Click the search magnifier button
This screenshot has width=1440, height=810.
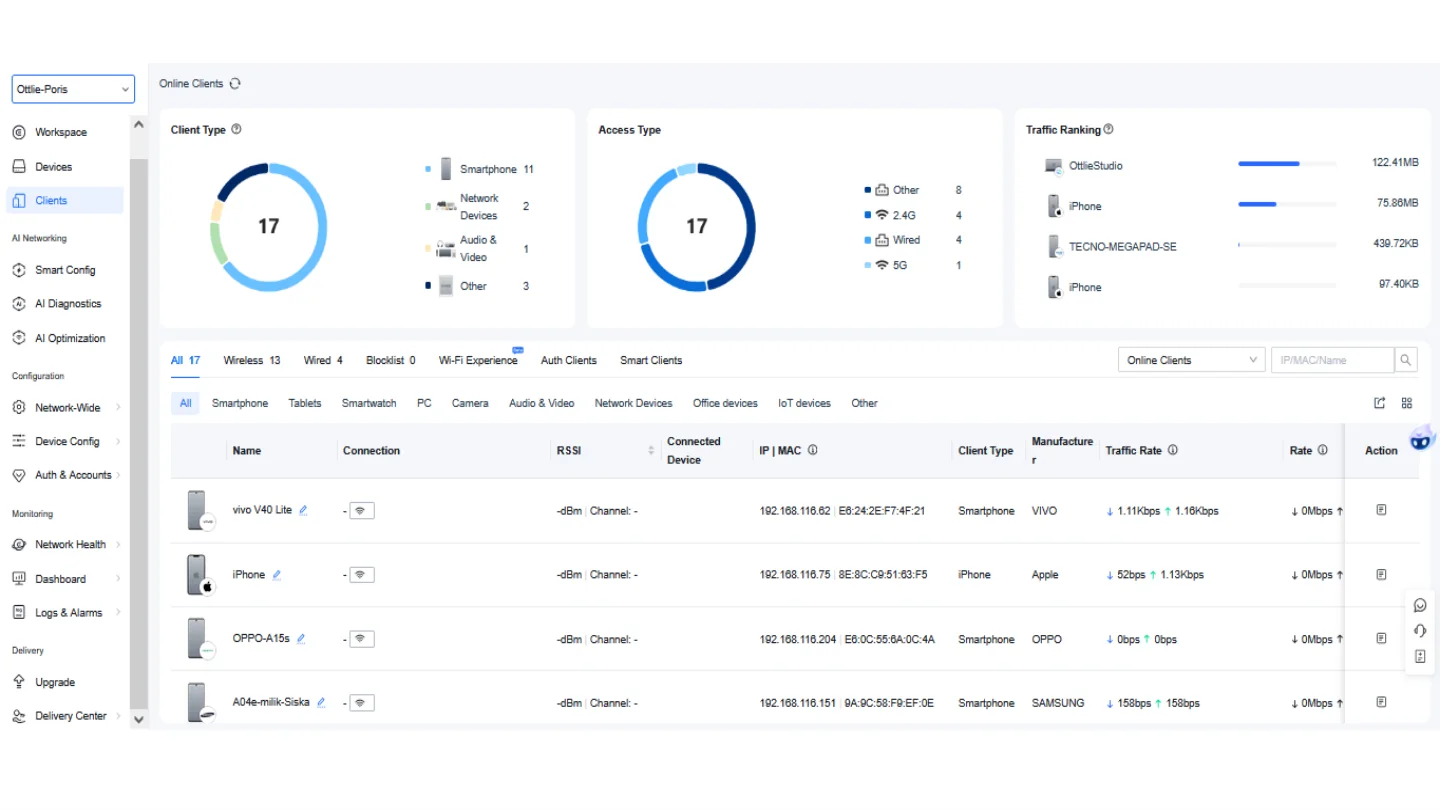pyautogui.click(x=1406, y=360)
